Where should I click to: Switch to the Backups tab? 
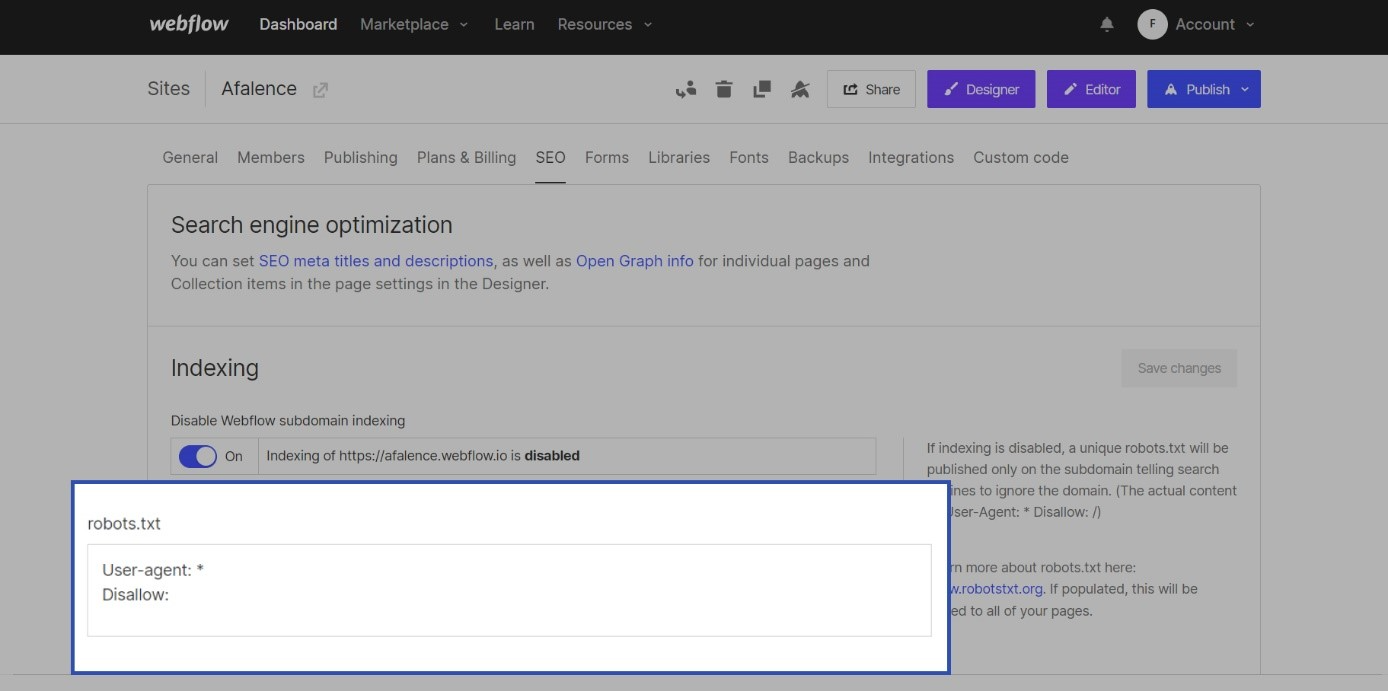[x=818, y=157]
